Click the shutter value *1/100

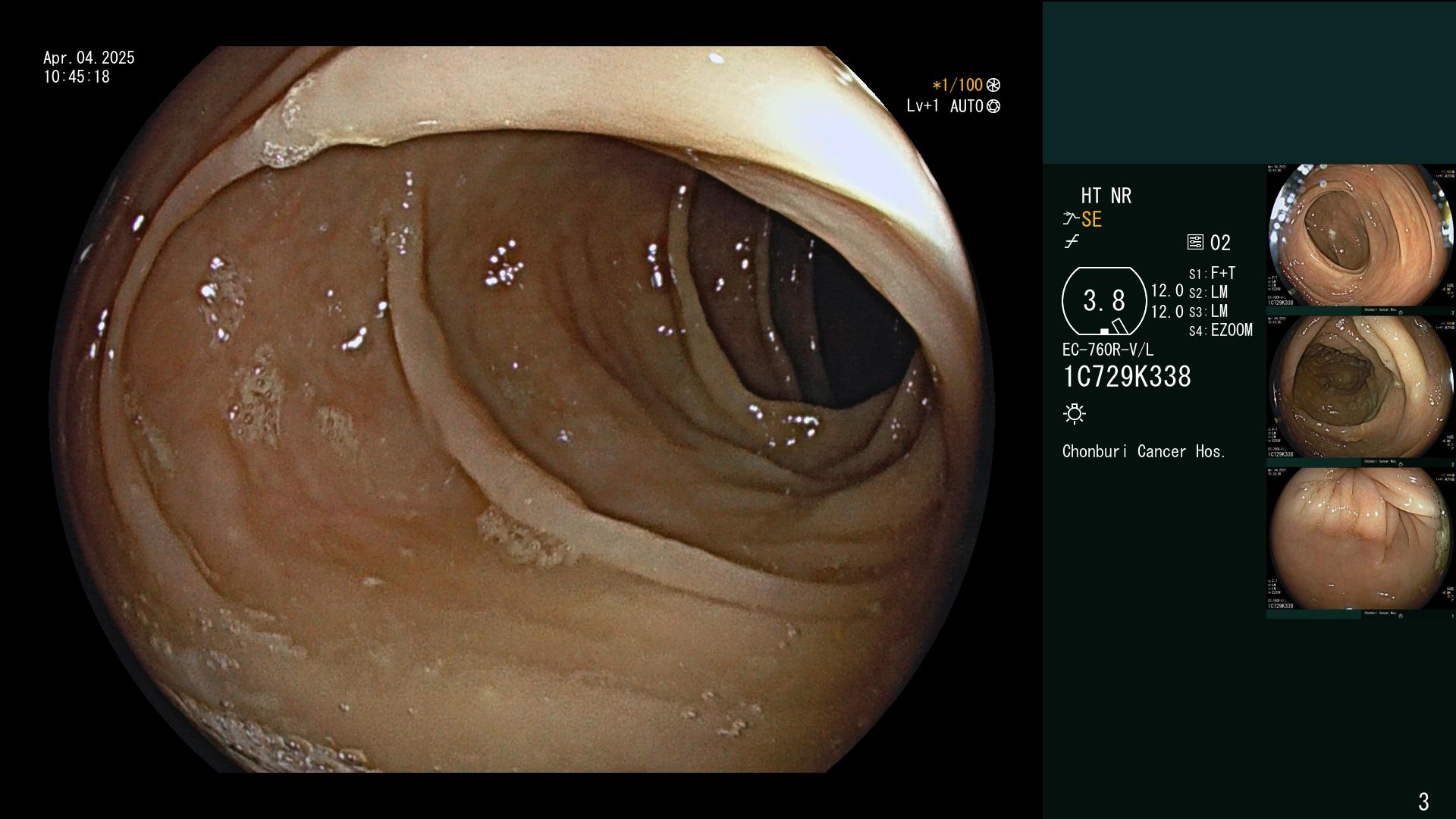pyautogui.click(x=958, y=85)
